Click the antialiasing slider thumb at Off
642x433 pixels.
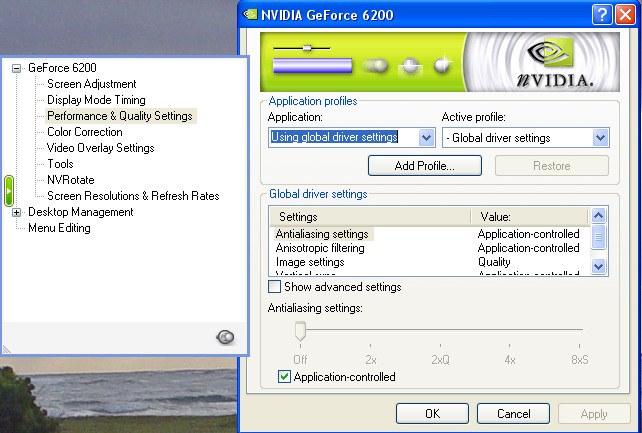tap(300, 331)
